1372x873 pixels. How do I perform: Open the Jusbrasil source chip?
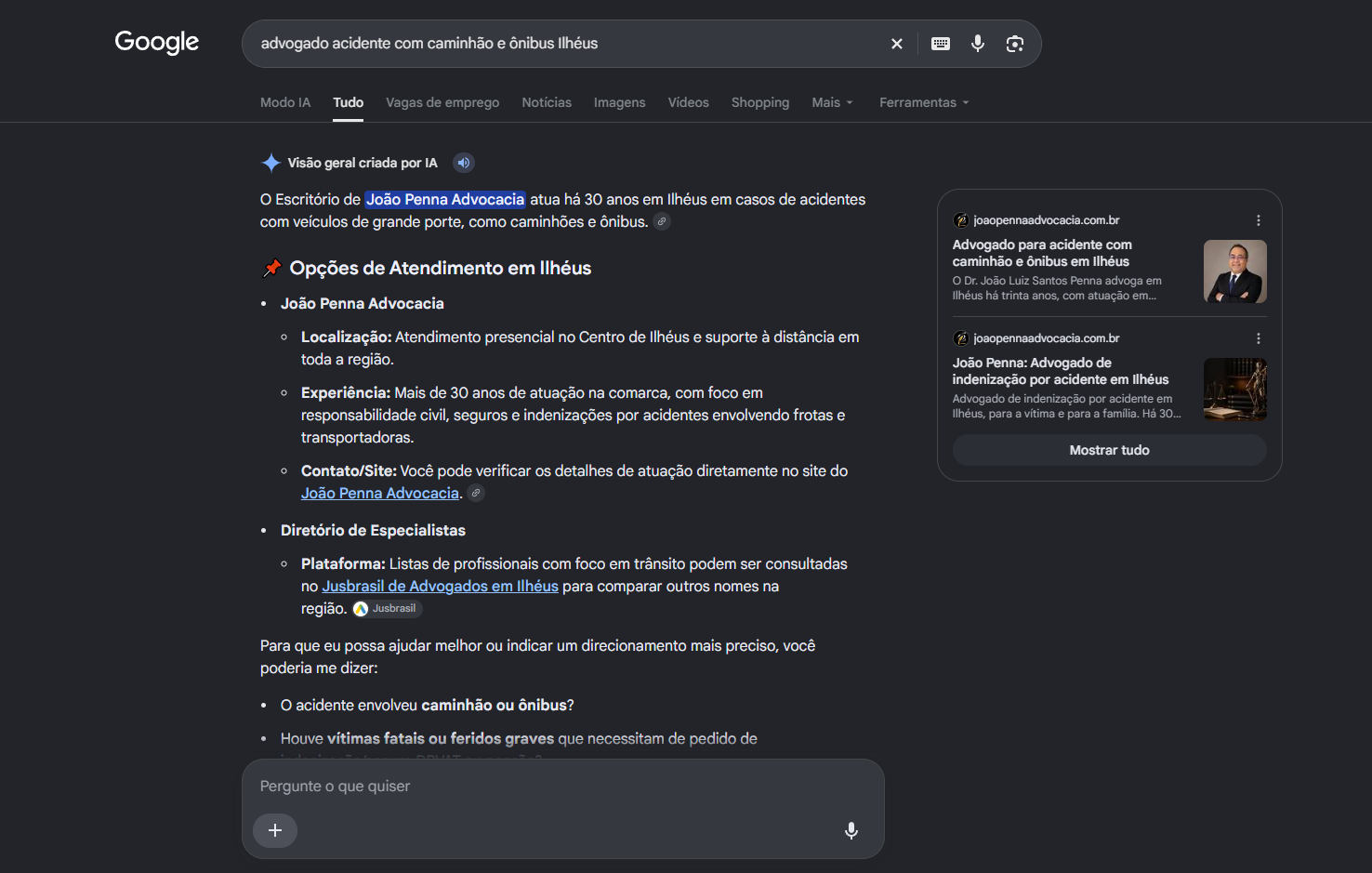coord(387,609)
